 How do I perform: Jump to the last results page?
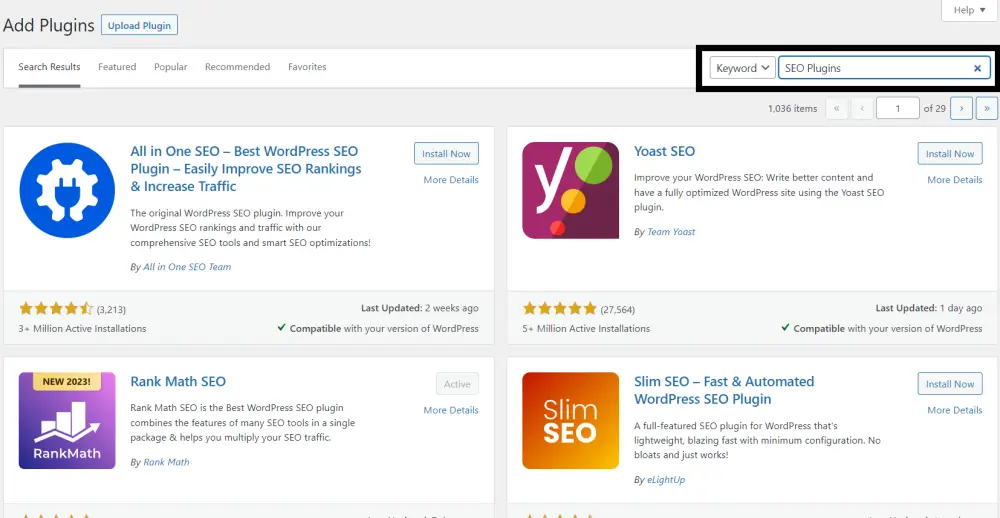pos(987,108)
